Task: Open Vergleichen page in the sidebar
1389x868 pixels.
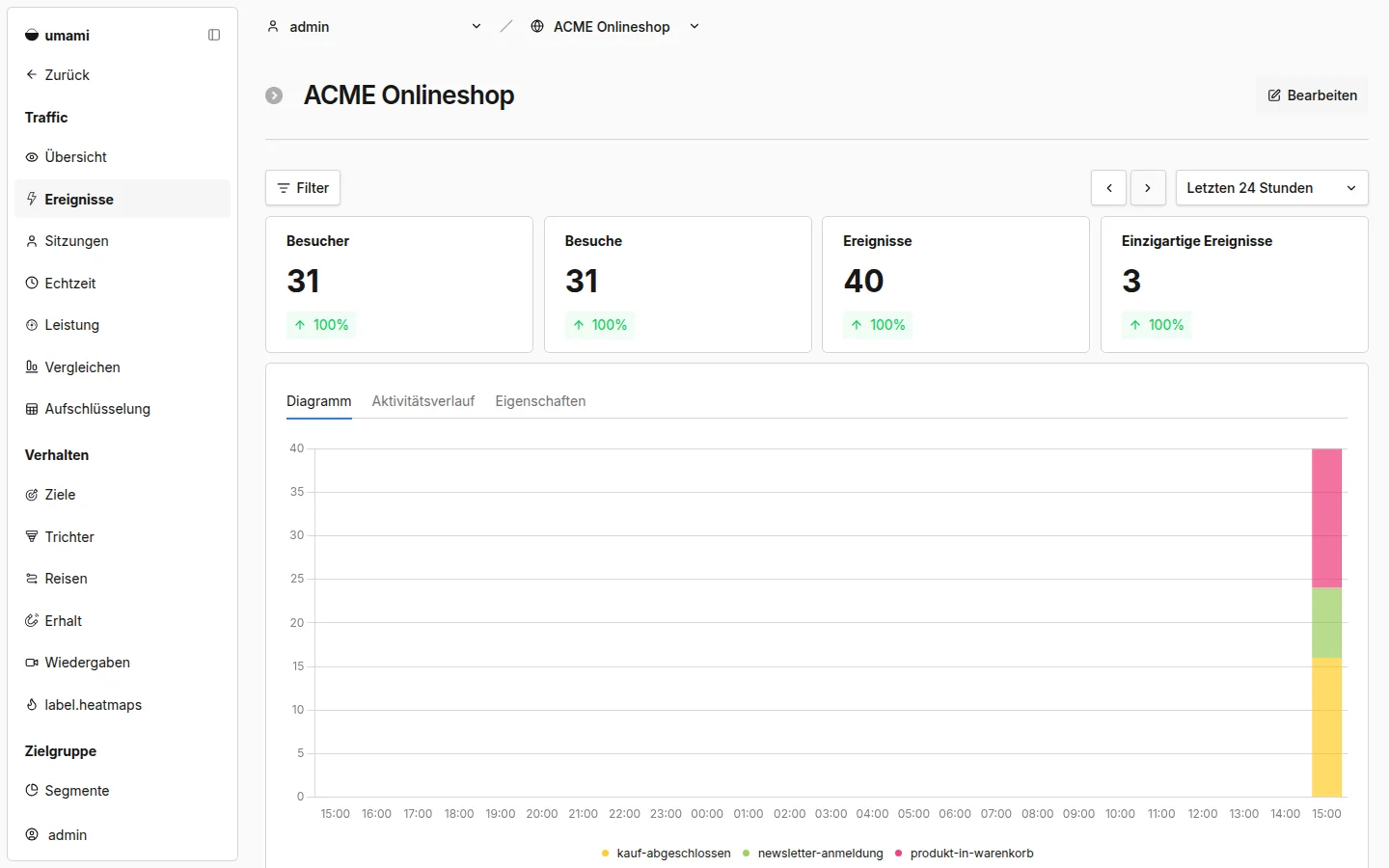Action: point(123,367)
